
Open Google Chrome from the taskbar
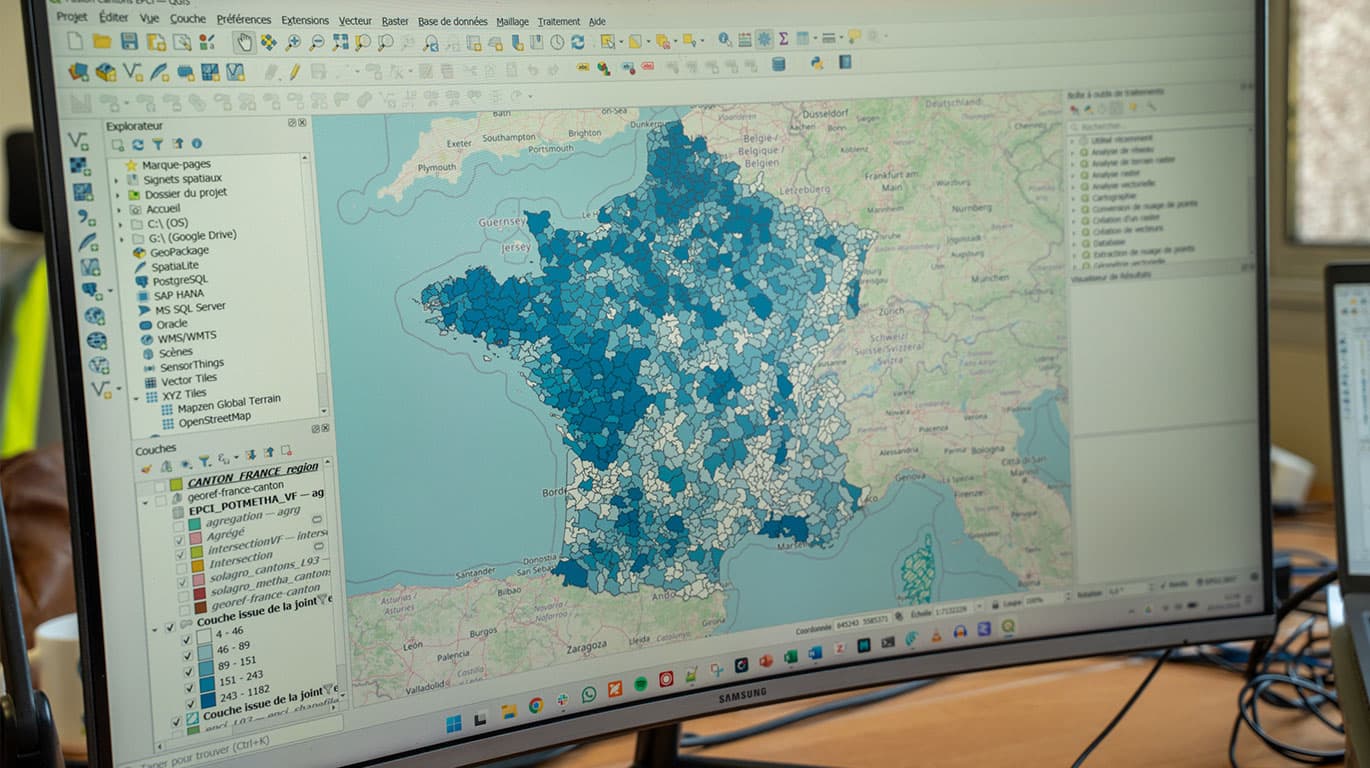535,705
